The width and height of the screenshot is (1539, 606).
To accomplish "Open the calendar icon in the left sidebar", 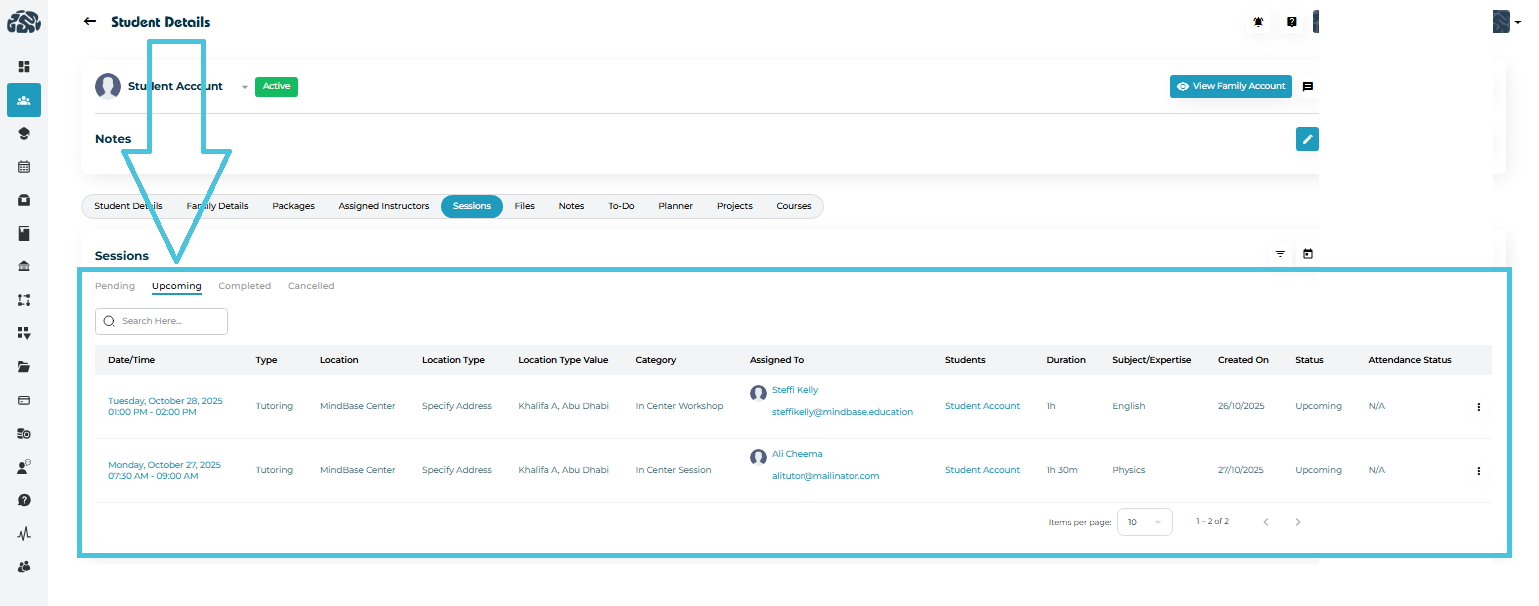I will pos(24,167).
